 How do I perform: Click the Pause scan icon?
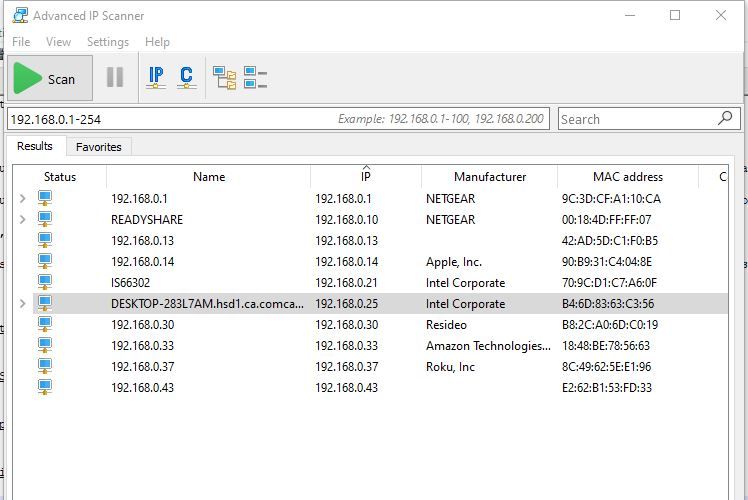point(115,78)
